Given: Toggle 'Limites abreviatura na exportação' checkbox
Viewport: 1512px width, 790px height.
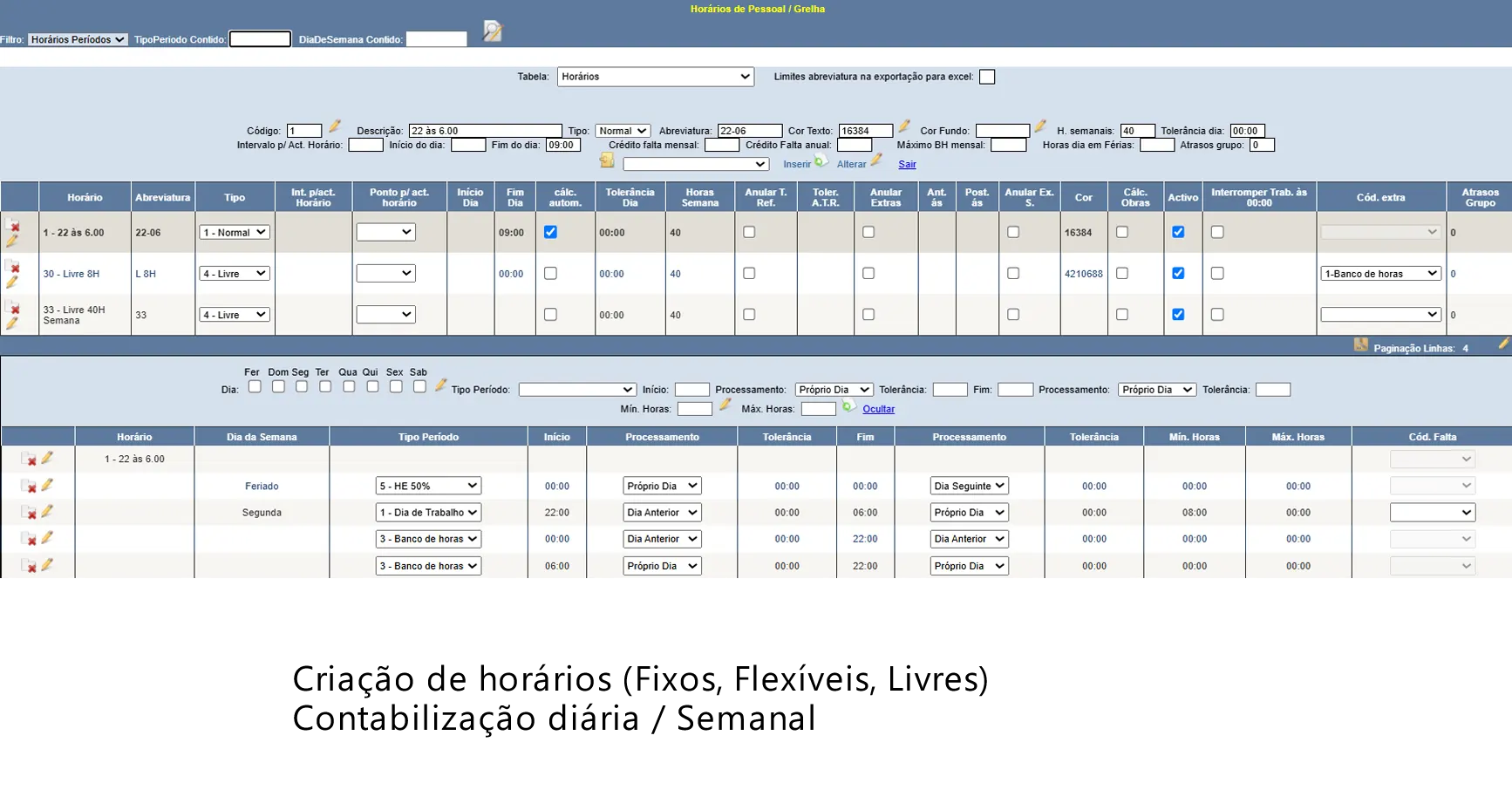Looking at the screenshot, I should coord(987,77).
